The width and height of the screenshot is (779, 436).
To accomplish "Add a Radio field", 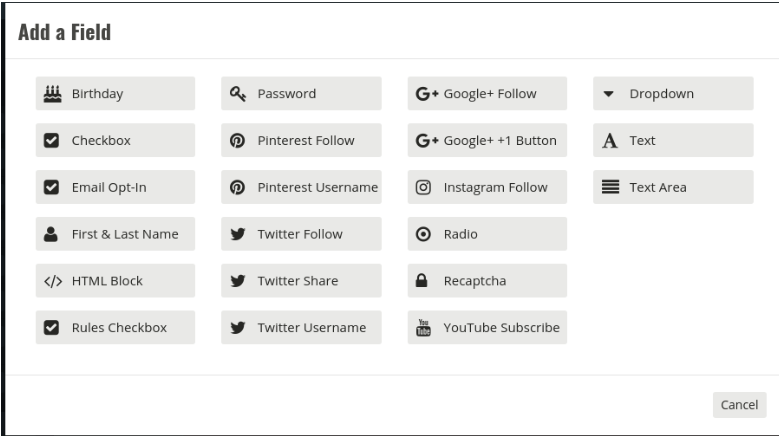I will (x=487, y=234).
